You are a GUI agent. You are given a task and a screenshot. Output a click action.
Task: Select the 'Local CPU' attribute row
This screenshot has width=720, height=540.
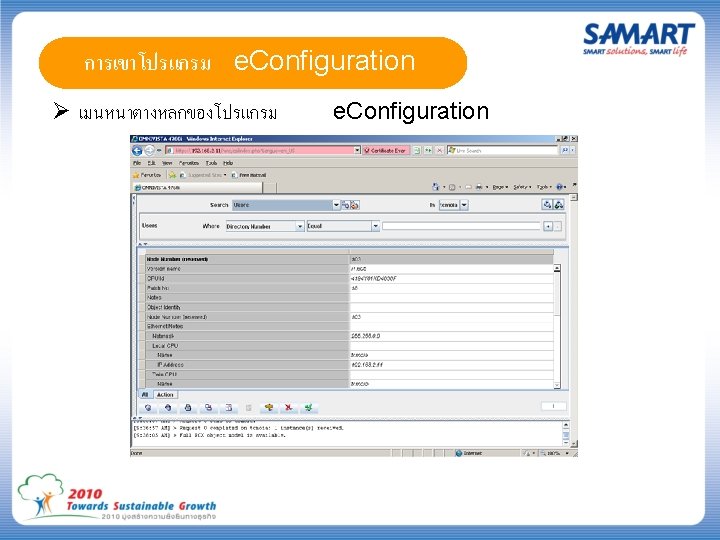coord(349,346)
